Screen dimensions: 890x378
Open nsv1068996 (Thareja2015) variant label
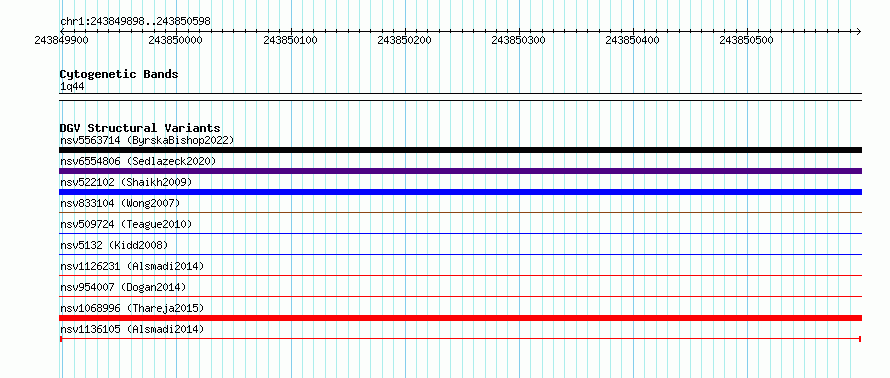point(132,308)
